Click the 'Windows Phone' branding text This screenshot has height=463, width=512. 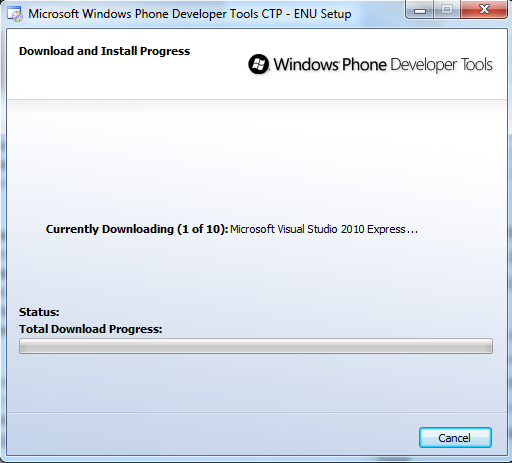[330, 65]
